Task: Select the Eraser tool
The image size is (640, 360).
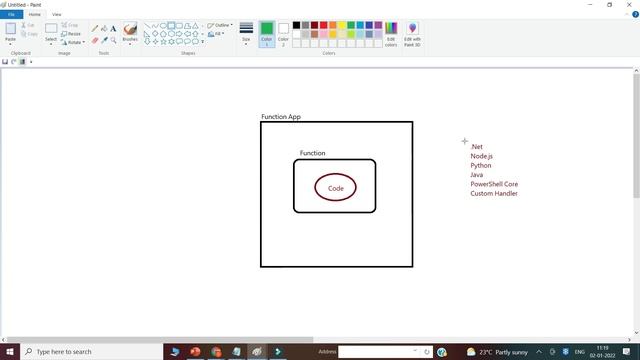Action: (x=95, y=40)
